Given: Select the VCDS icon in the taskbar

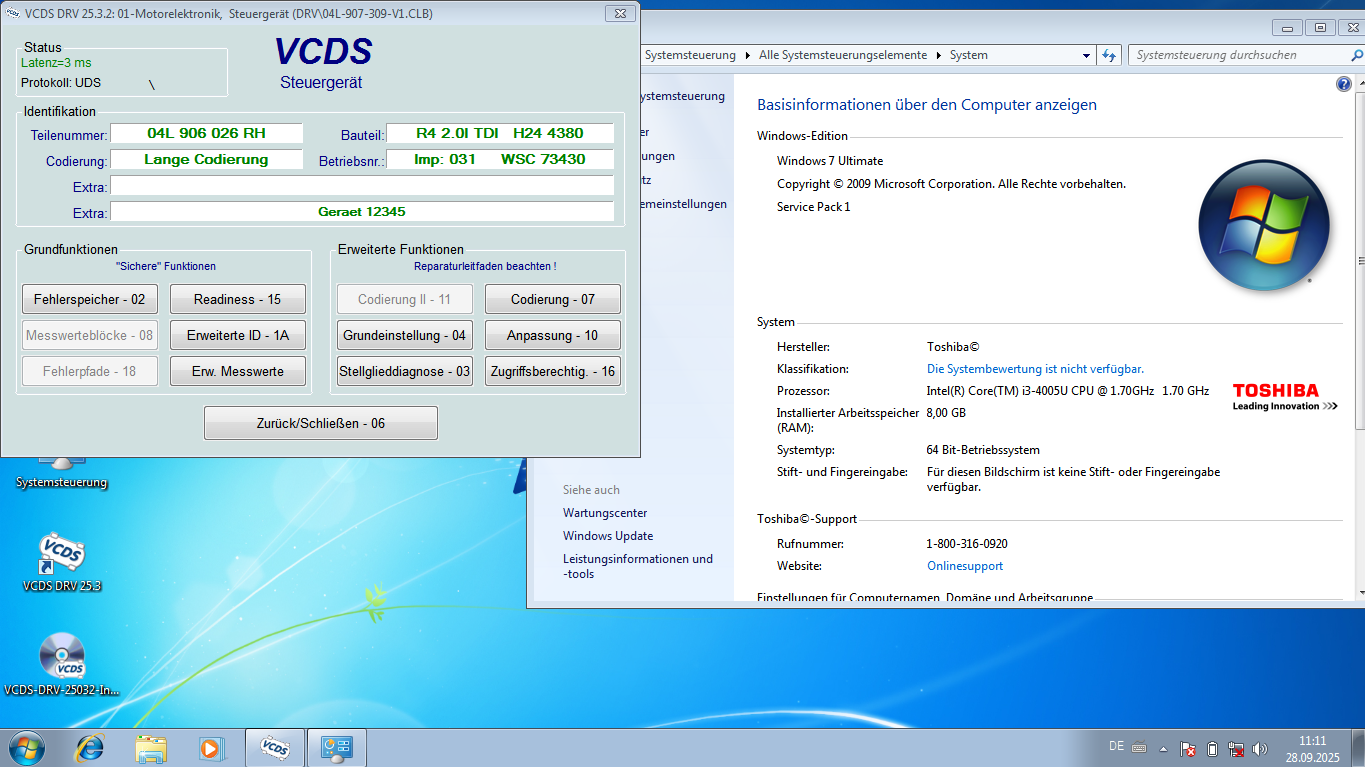Looking at the screenshot, I should click(275, 748).
